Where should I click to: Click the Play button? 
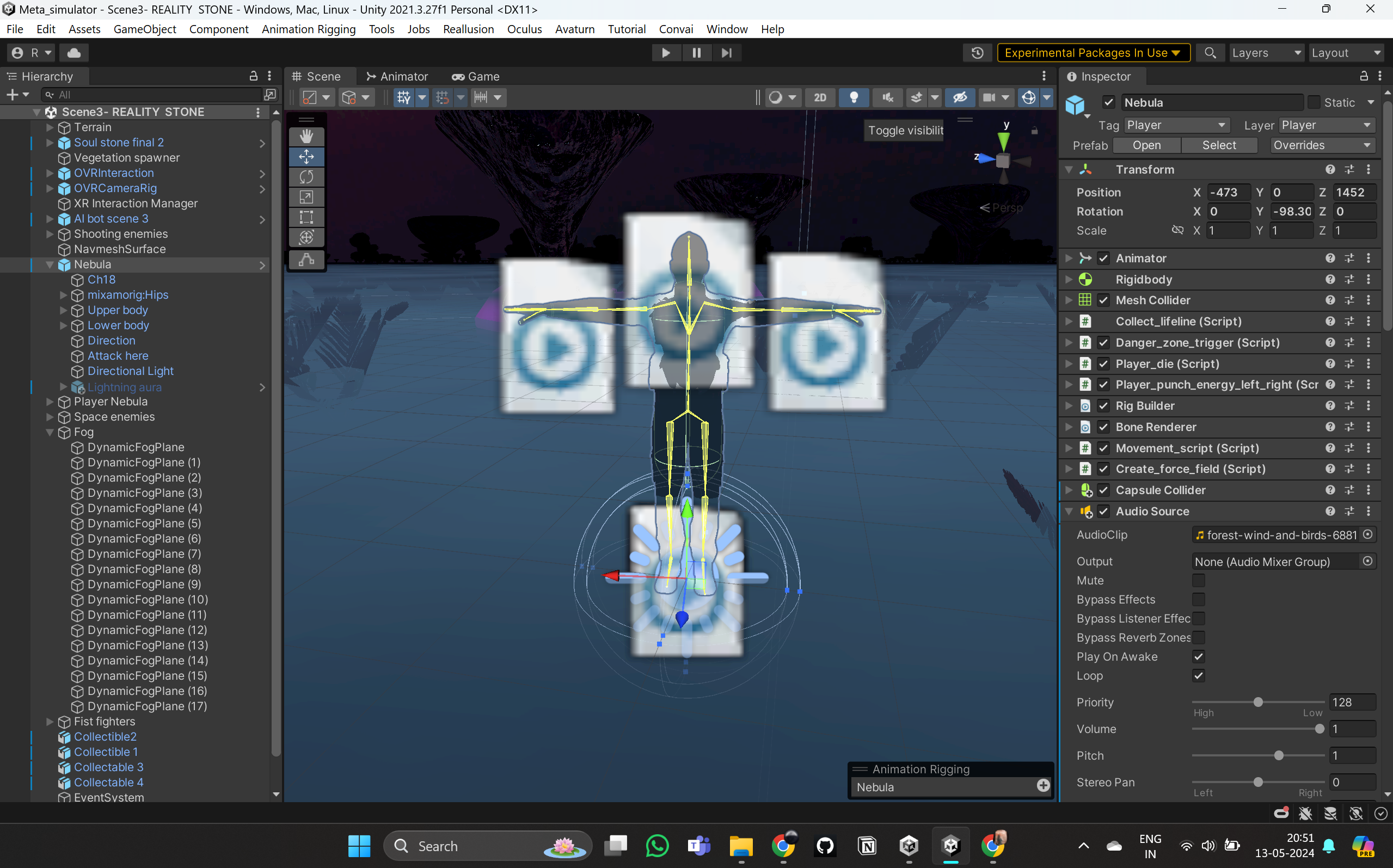coord(666,53)
